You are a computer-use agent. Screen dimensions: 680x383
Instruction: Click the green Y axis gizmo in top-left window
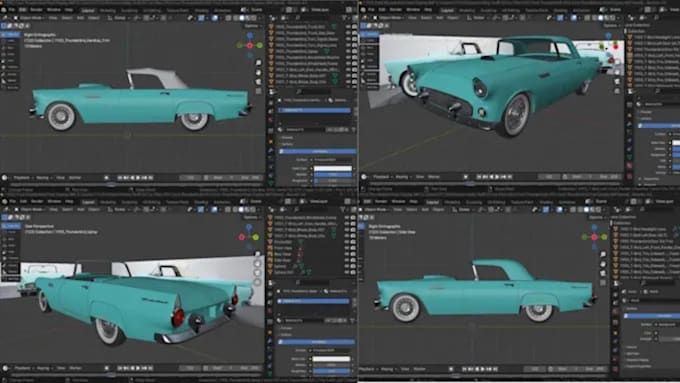click(259, 45)
